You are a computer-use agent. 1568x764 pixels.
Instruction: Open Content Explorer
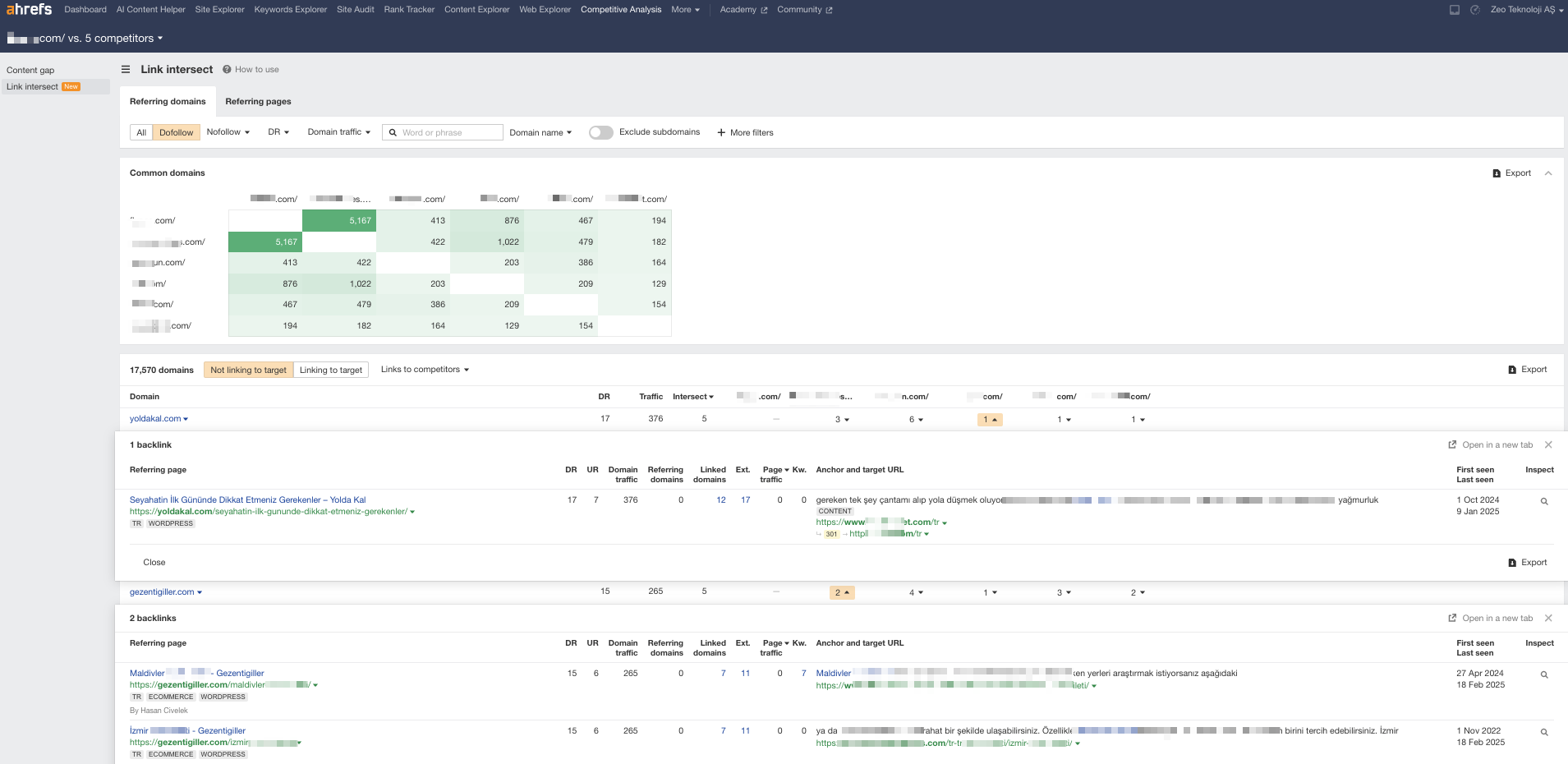point(477,10)
